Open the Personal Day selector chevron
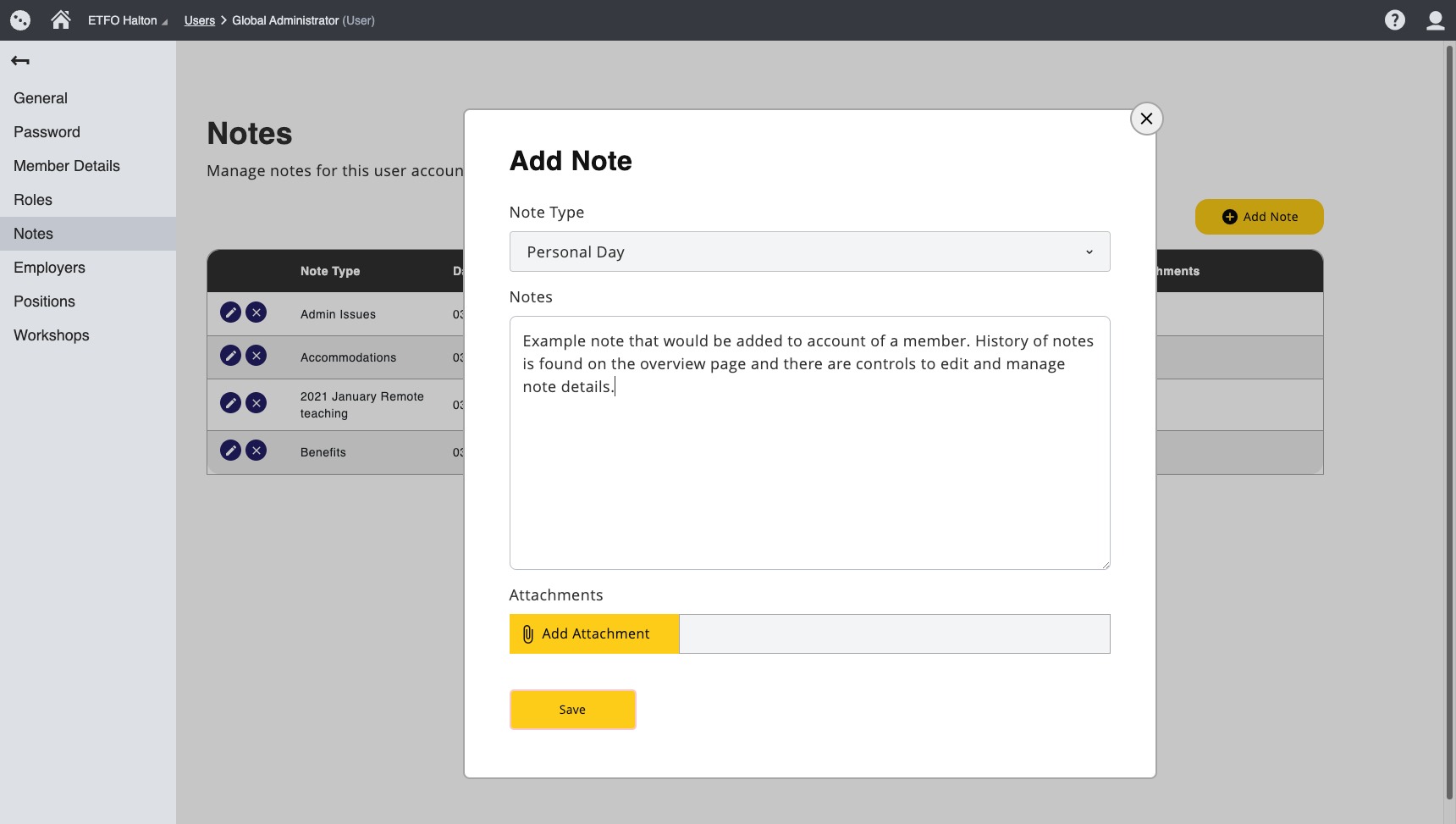The width and height of the screenshot is (1456, 824). (1089, 252)
